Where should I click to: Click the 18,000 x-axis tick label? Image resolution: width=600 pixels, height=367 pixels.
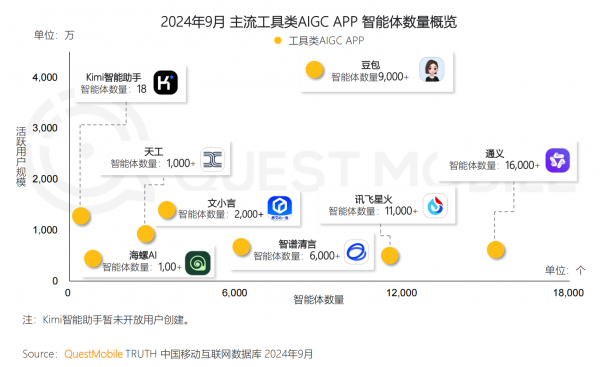click(568, 293)
